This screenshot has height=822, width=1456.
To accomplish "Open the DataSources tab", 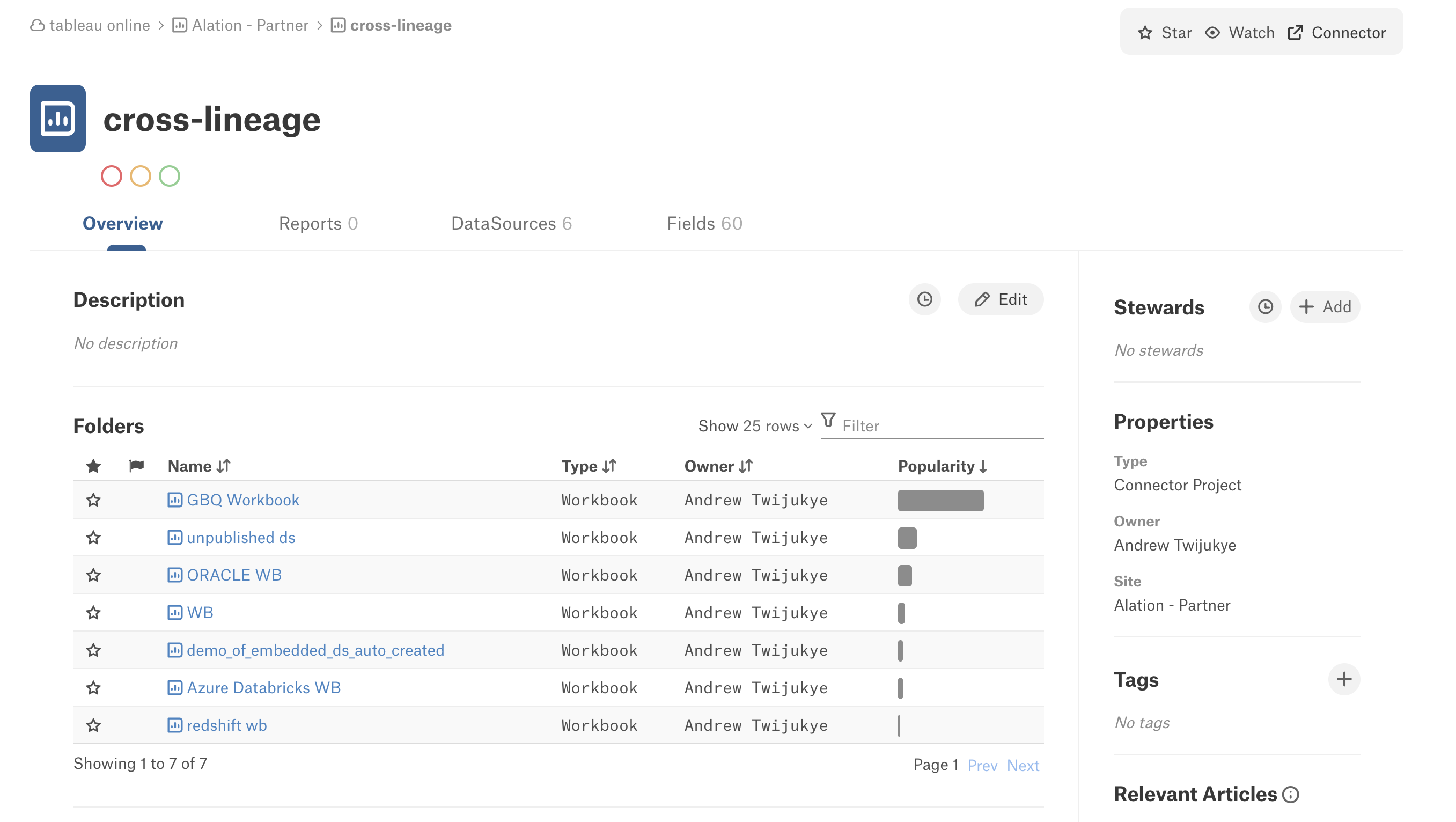I will [511, 223].
